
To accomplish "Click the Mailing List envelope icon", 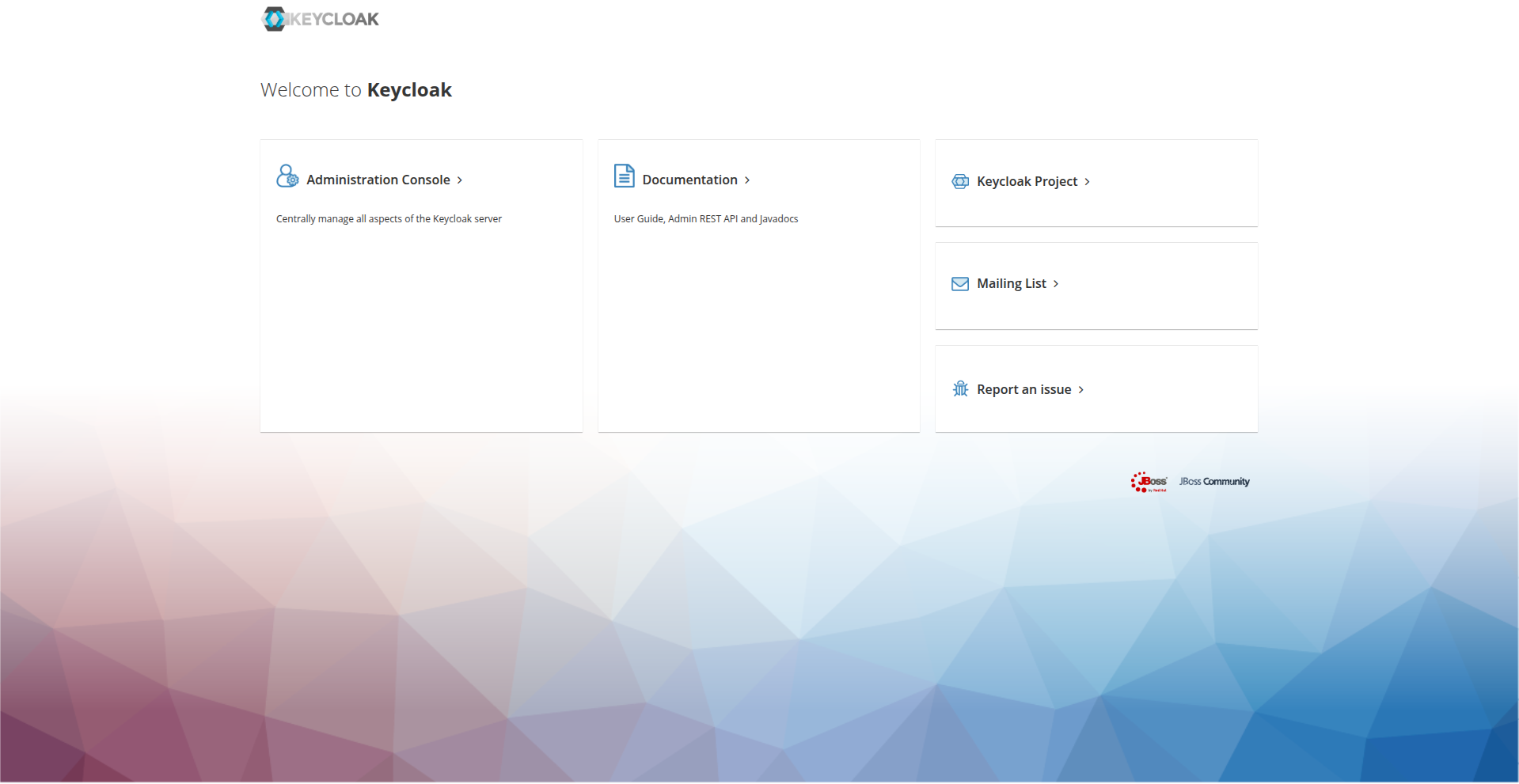I will pyautogui.click(x=960, y=284).
